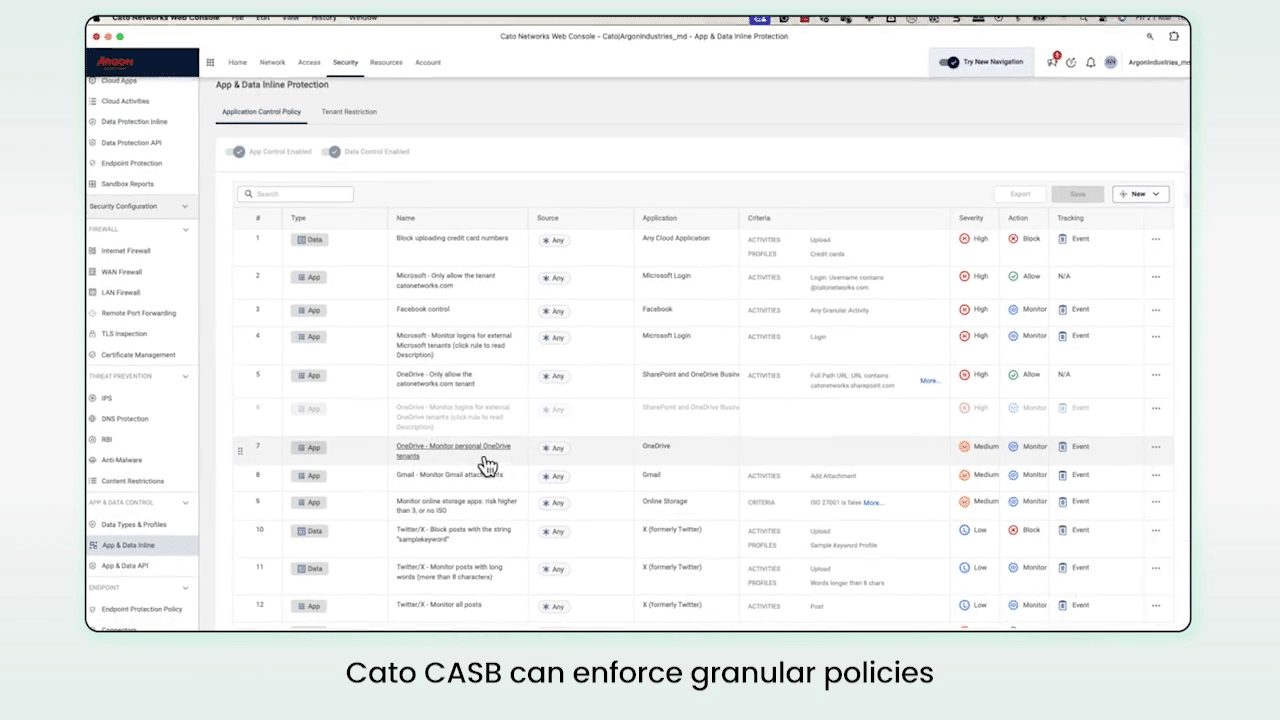Click More link in row 9 criteria
Image resolution: width=1280 pixels, height=720 pixels.
[x=874, y=503]
